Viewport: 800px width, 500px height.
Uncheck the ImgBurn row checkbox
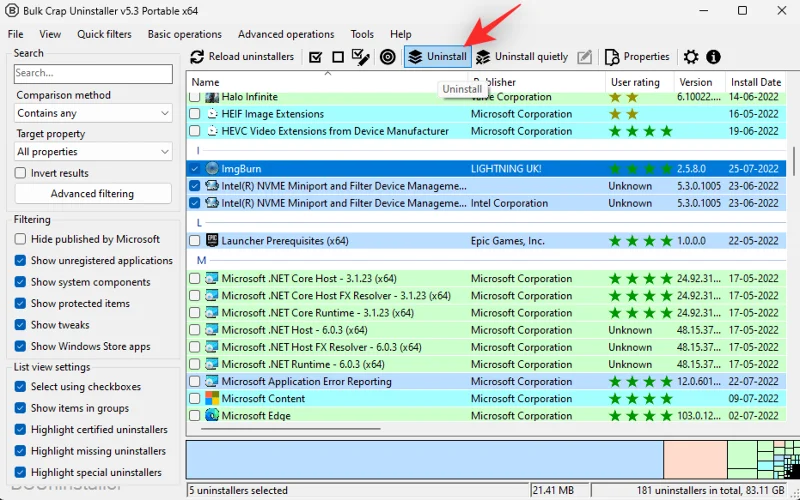(x=194, y=168)
